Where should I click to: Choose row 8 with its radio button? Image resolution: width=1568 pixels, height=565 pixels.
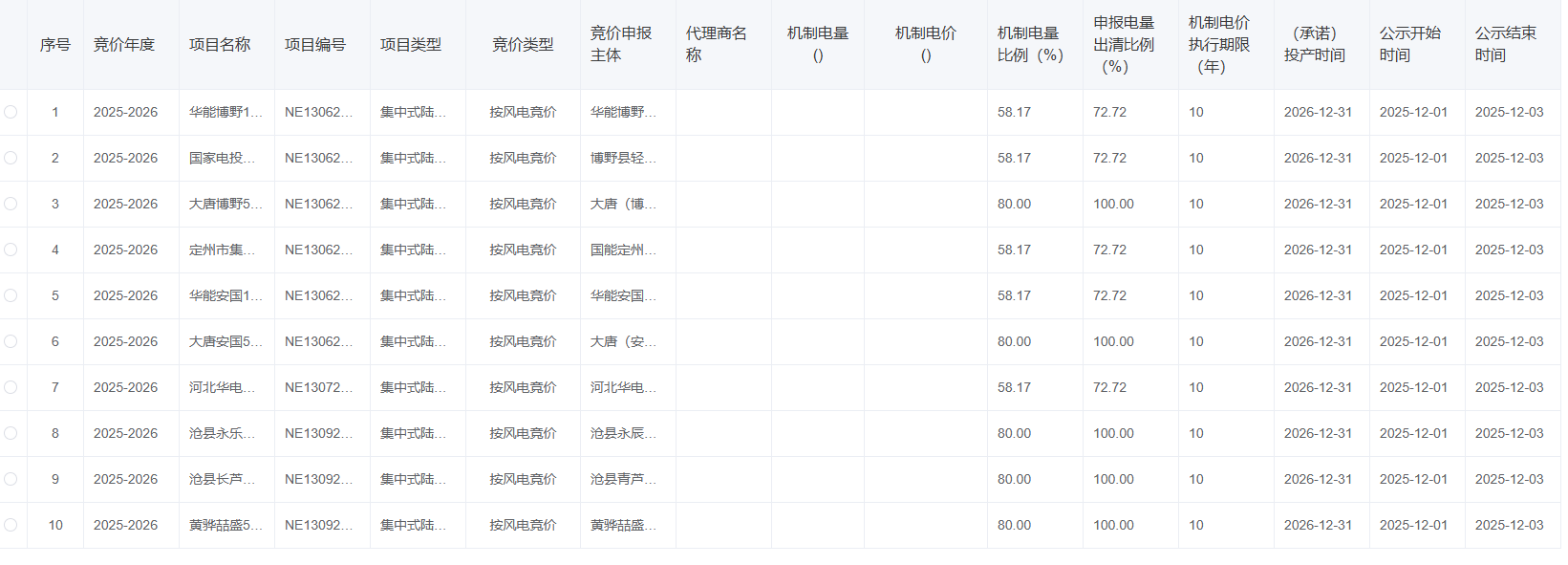click(11, 433)
